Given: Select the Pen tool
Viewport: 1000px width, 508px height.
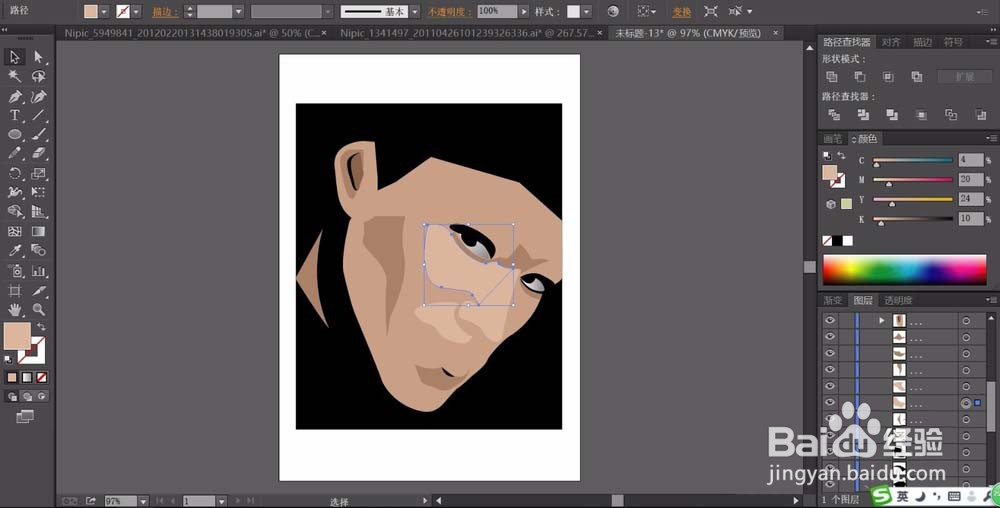Looking at the screenshot, I should coord(15,96).
